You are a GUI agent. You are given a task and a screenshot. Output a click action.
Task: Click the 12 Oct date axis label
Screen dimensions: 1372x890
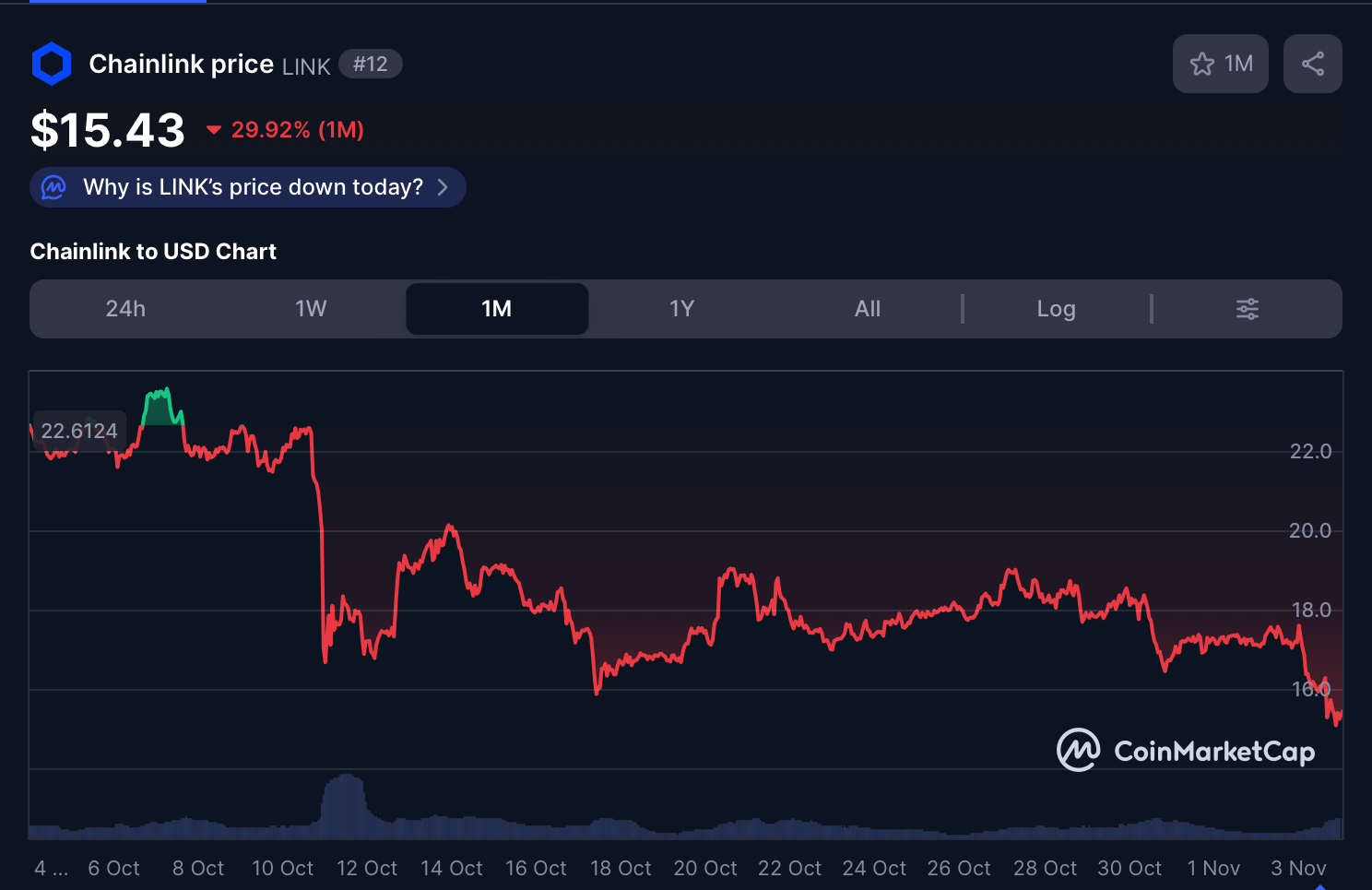[367, 869]
